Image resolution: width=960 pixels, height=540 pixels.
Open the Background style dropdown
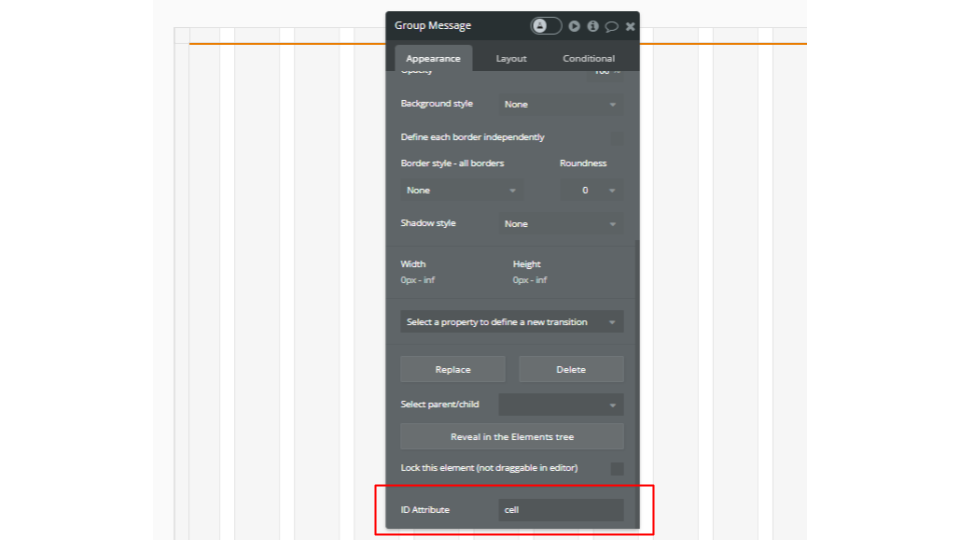click(x=561, y=104)
